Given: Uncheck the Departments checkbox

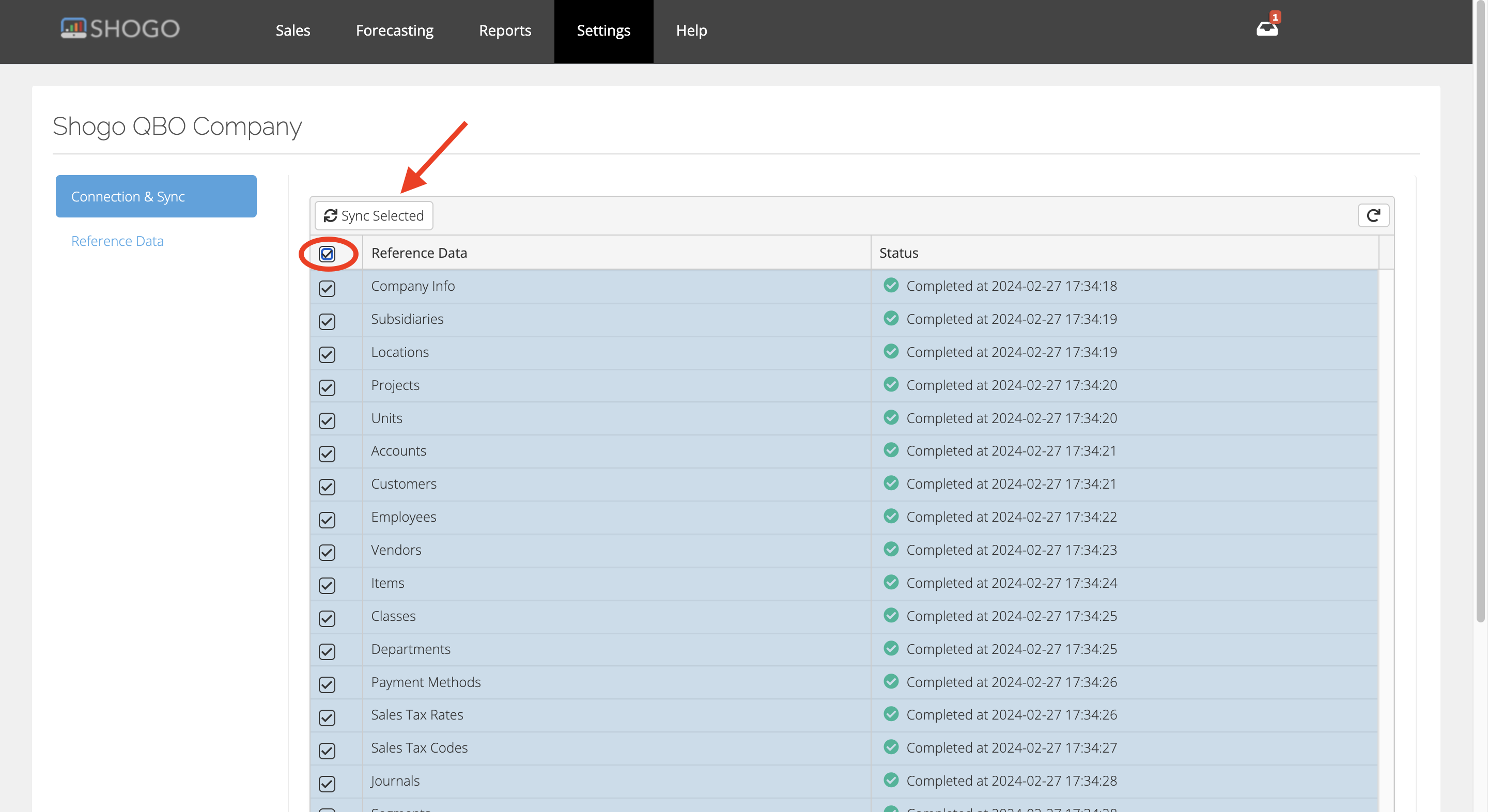Looking at the screenshot, I should click(327, 651).
